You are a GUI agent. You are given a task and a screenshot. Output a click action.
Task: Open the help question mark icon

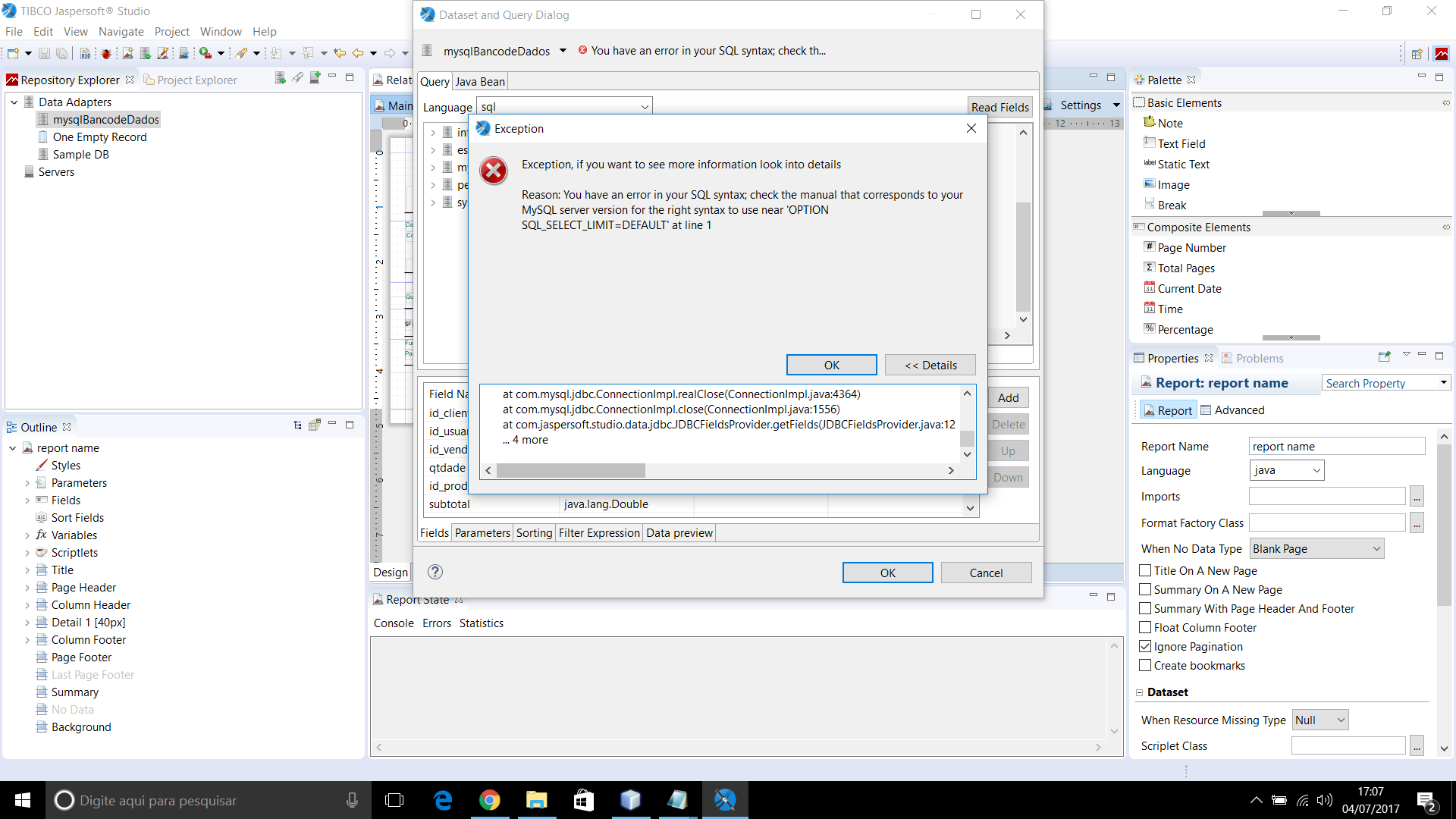(435, 573)
